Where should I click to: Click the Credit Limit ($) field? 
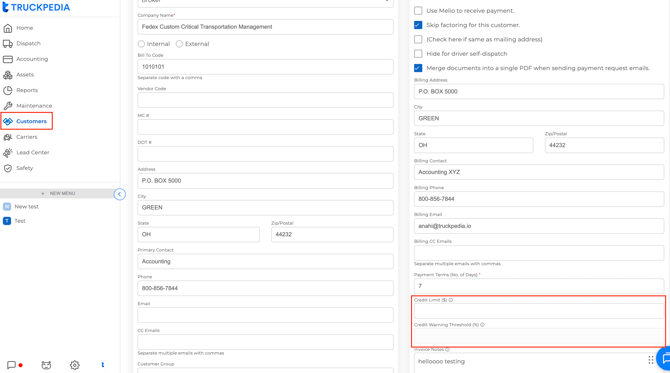539,311
